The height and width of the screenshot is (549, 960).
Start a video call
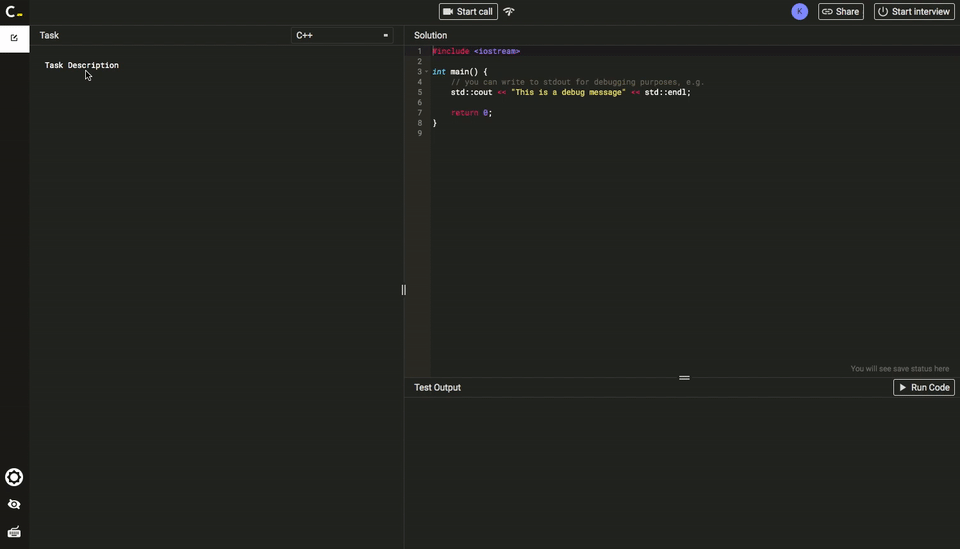tap(468, 12)
